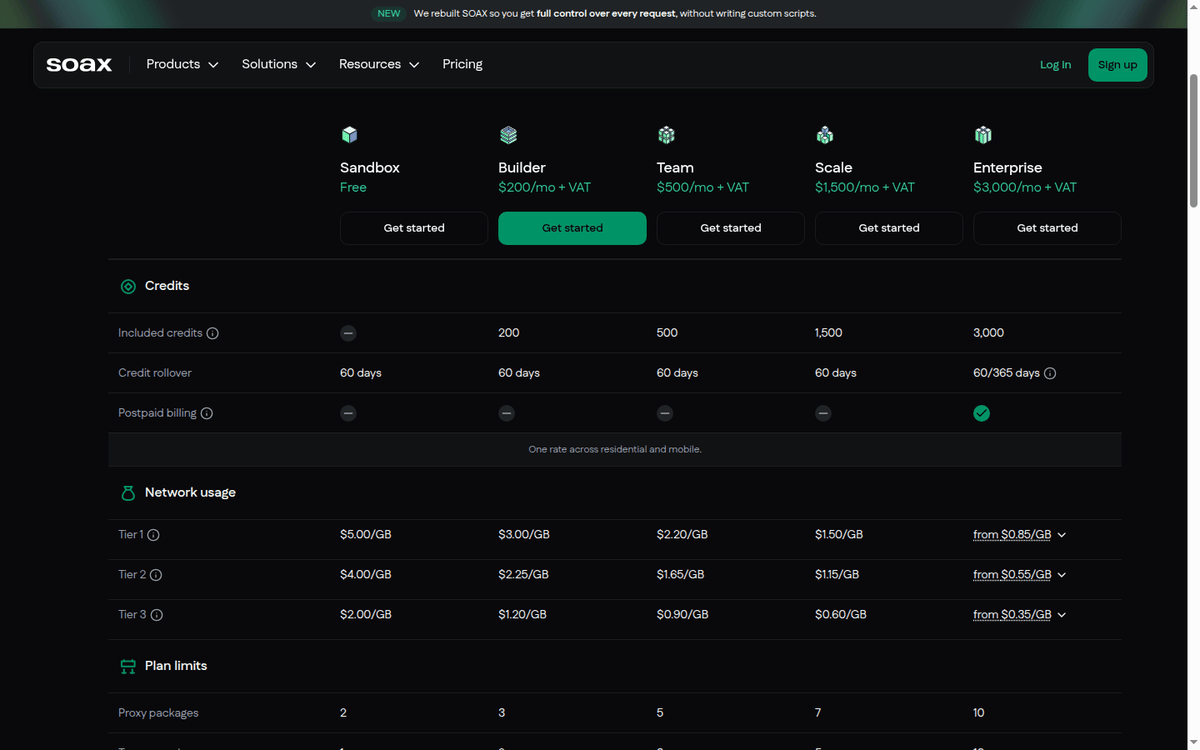Click the Team $500/mo + VAT price

click(x=703, y=188)
